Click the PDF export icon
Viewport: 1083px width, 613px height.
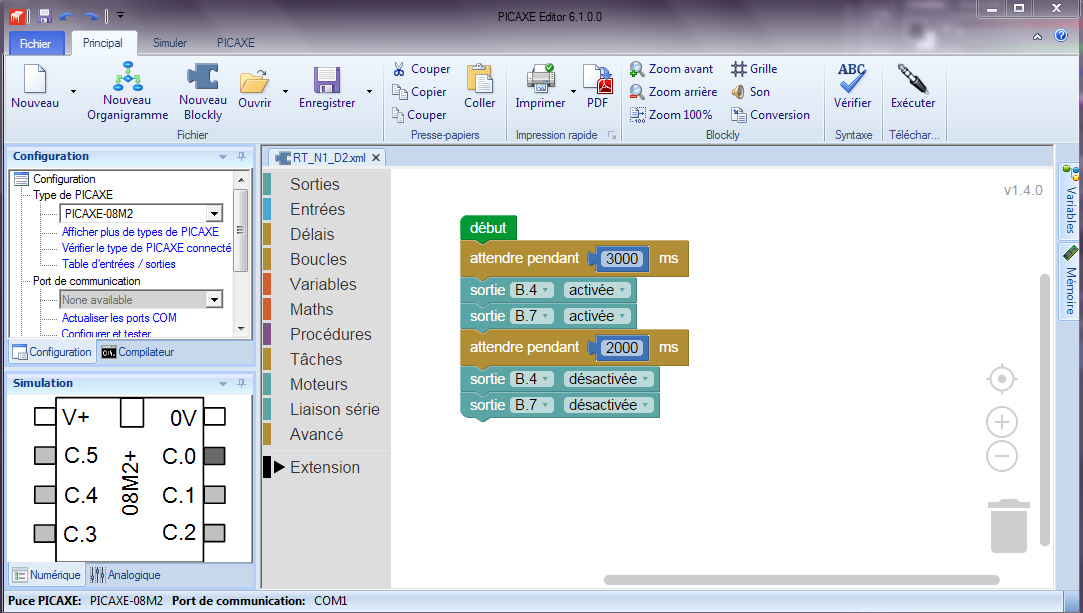597,77
